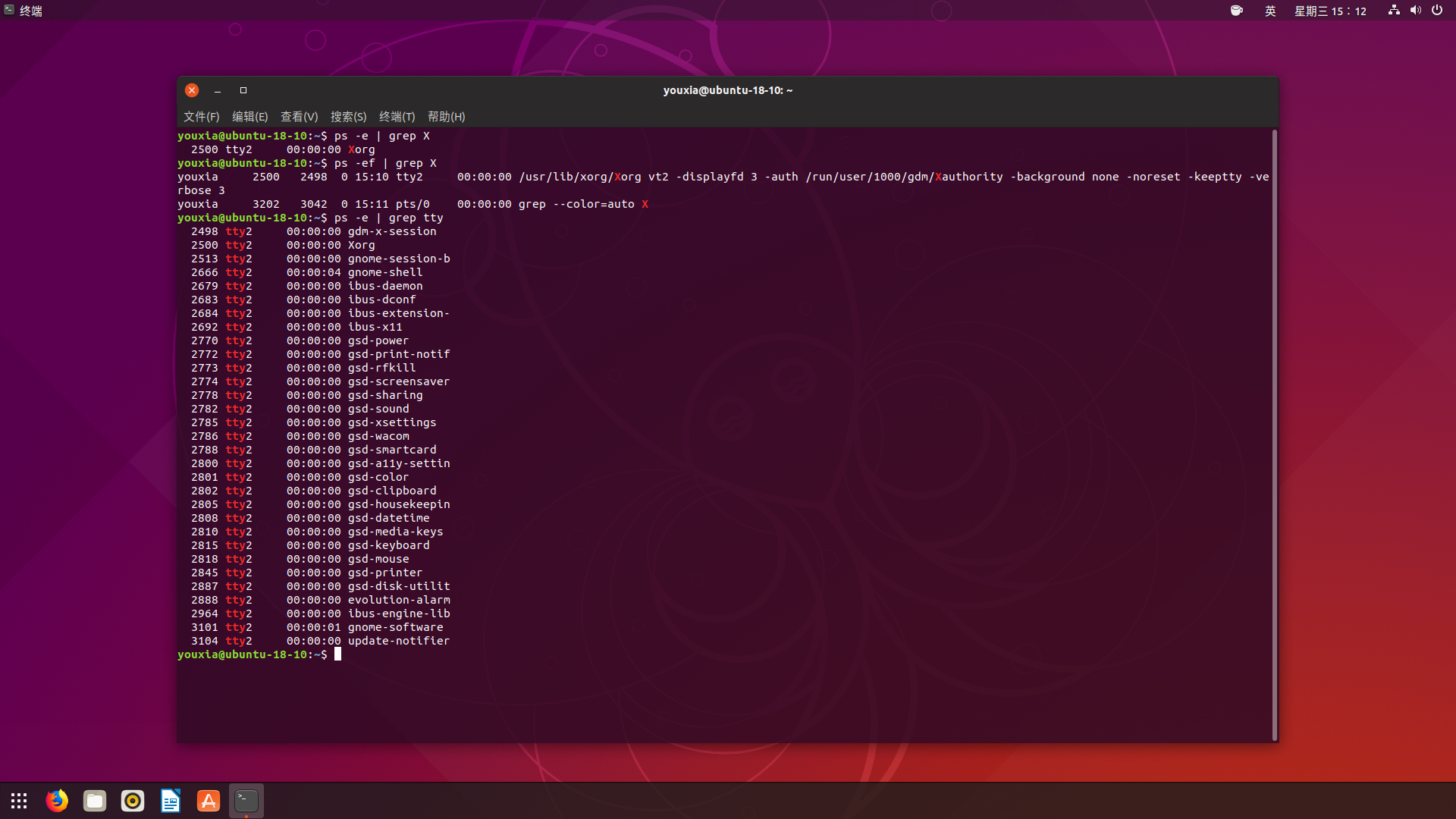
Task: Open the 编辑(E) menu
Action: 249,117
